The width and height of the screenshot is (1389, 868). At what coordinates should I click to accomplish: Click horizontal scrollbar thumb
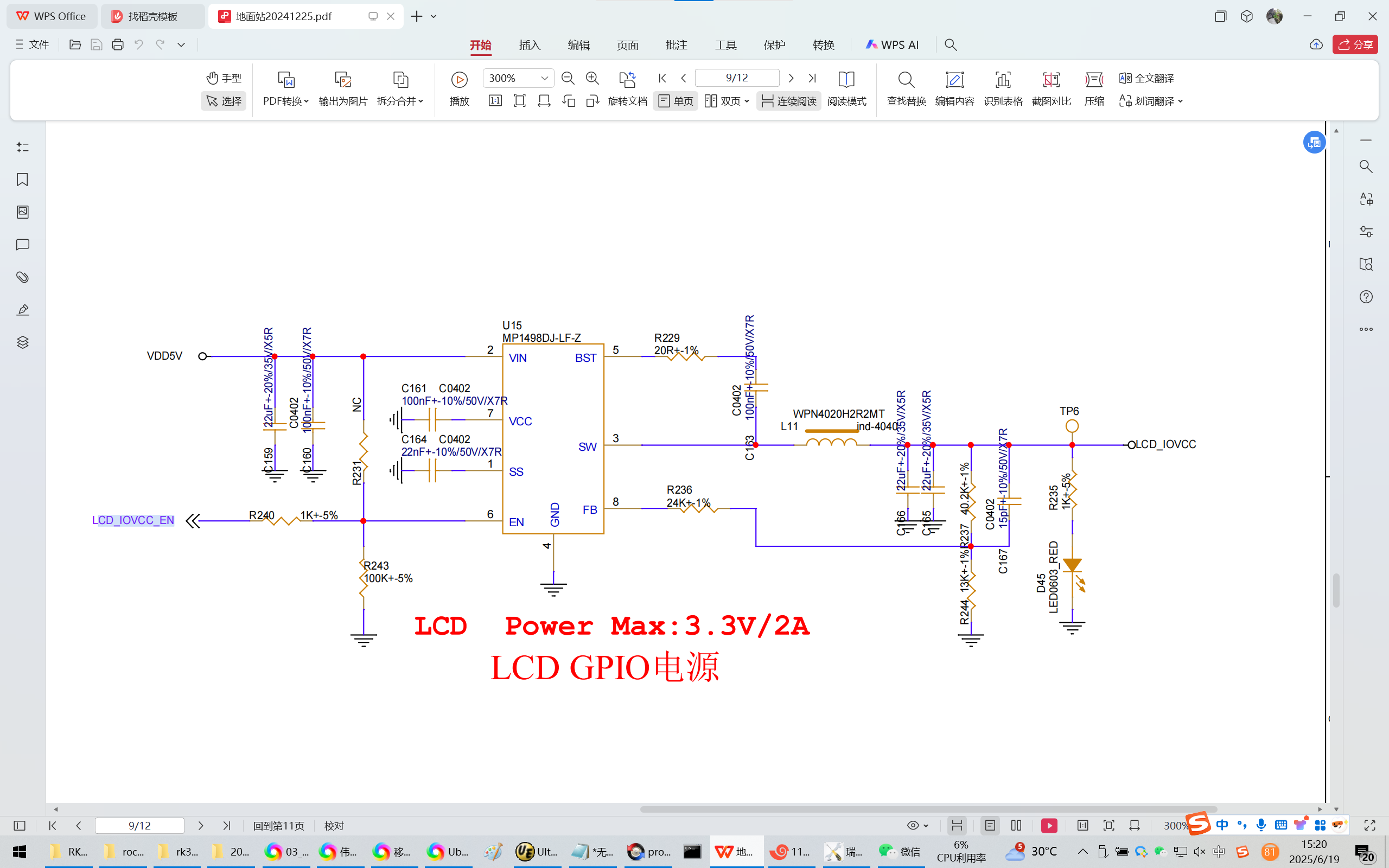[928, 809]
